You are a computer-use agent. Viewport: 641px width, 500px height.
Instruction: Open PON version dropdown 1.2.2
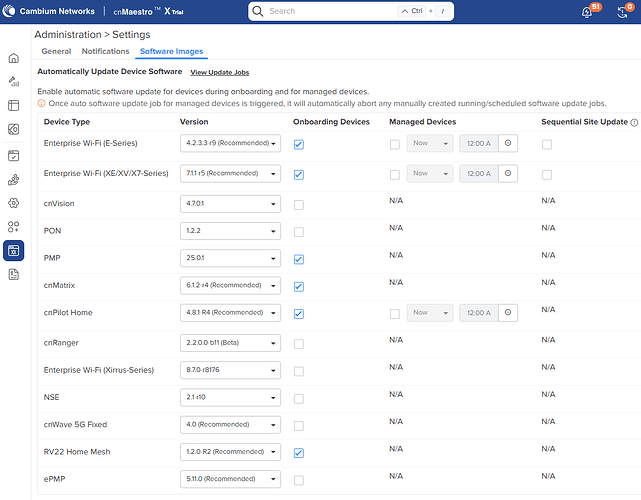tap(230, 231)
